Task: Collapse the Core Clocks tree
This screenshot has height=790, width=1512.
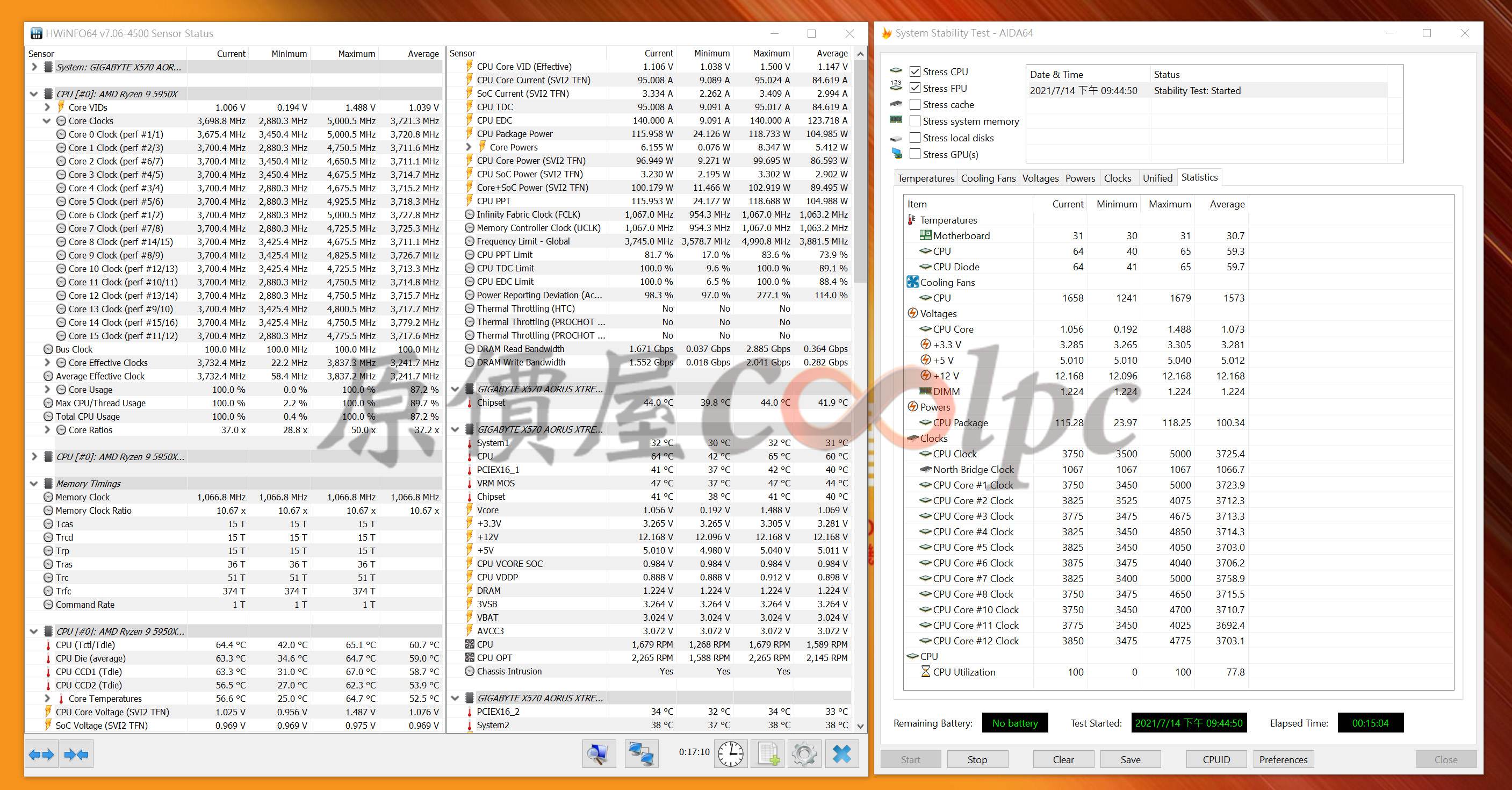Action: [x=47, y=121]
